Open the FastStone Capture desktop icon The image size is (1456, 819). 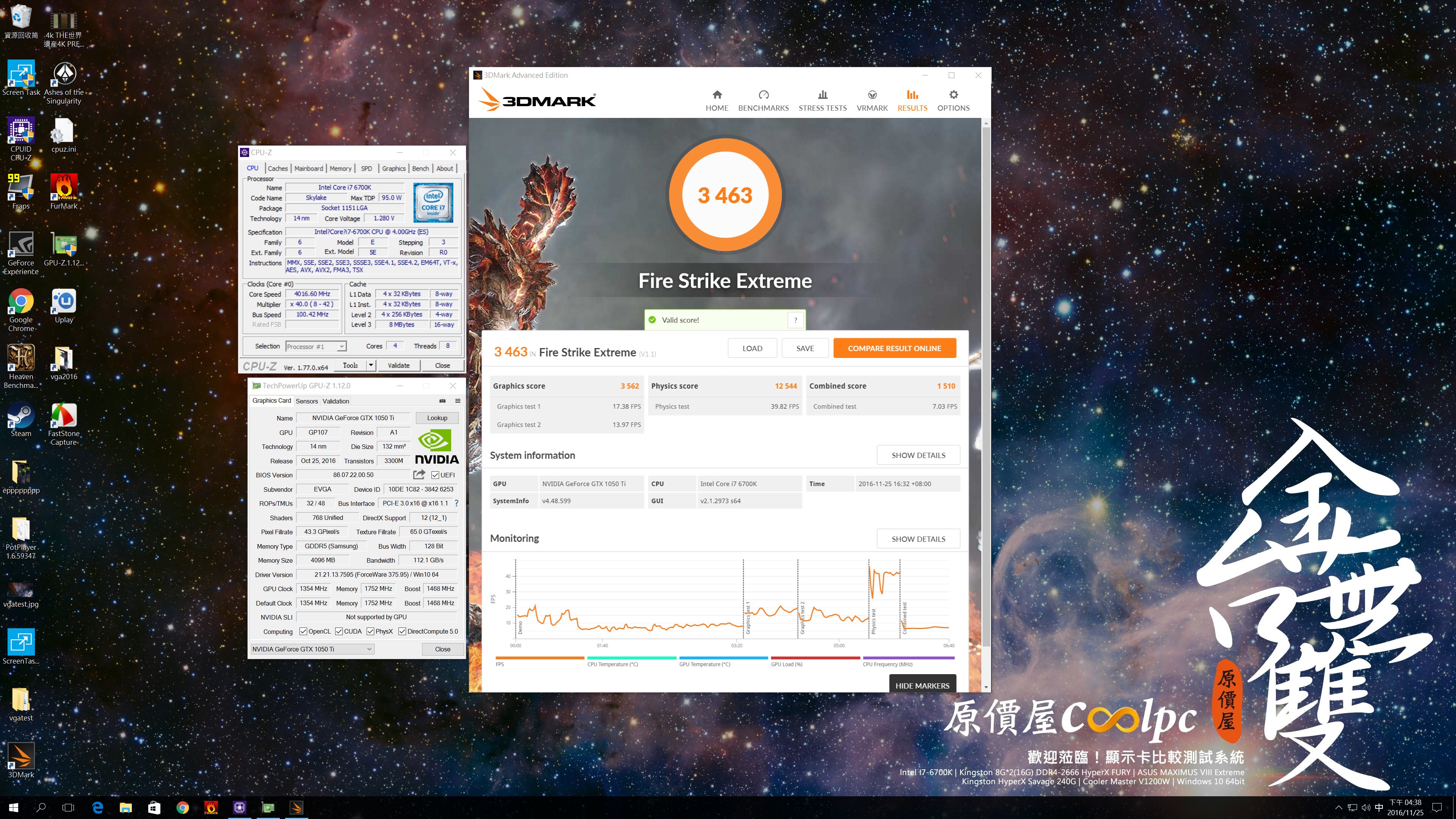point(64,424)
